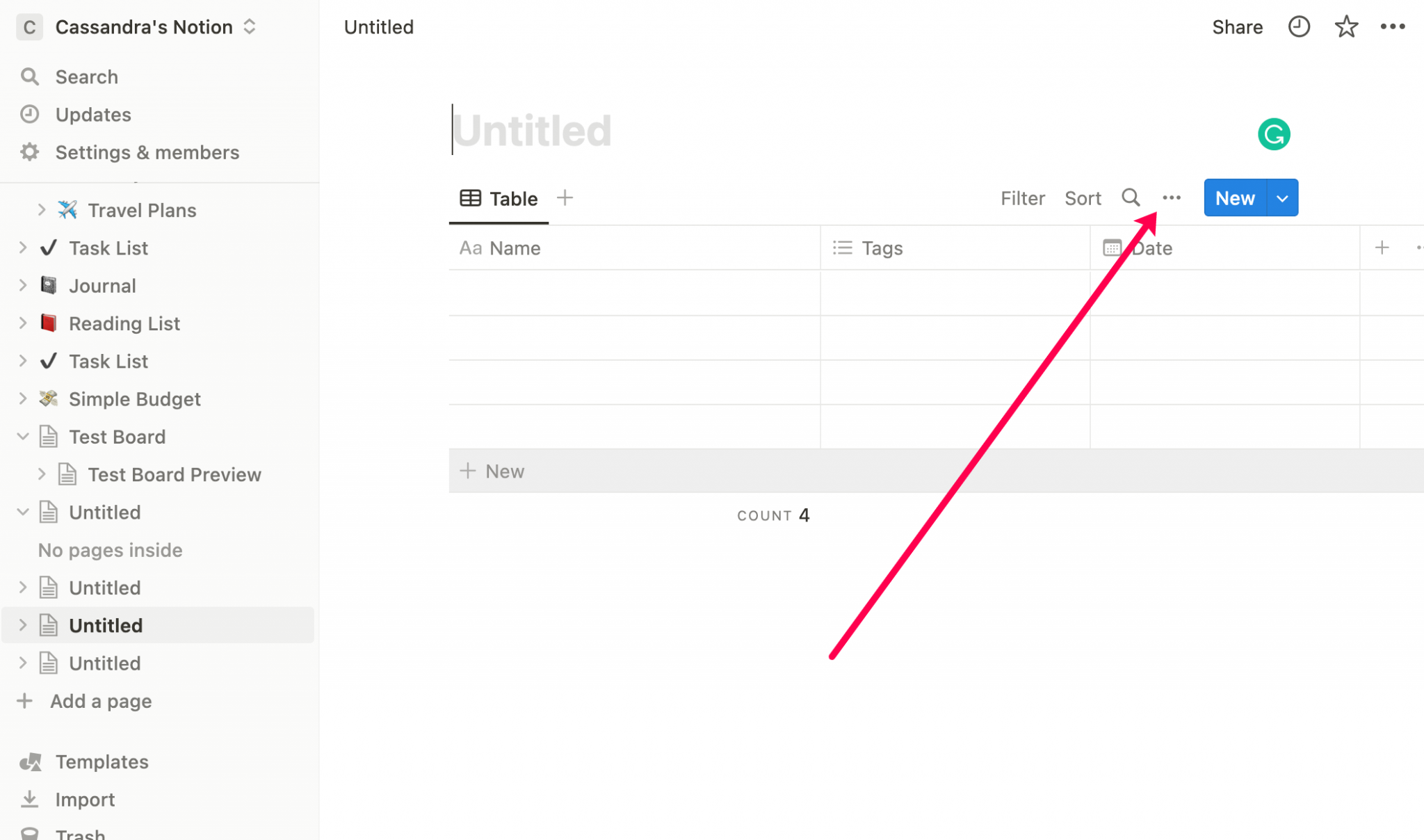This screenshot has width=1424, height=840.
Task: Open the New button dropdown arrow
Action: click(x=1281, y=197)
